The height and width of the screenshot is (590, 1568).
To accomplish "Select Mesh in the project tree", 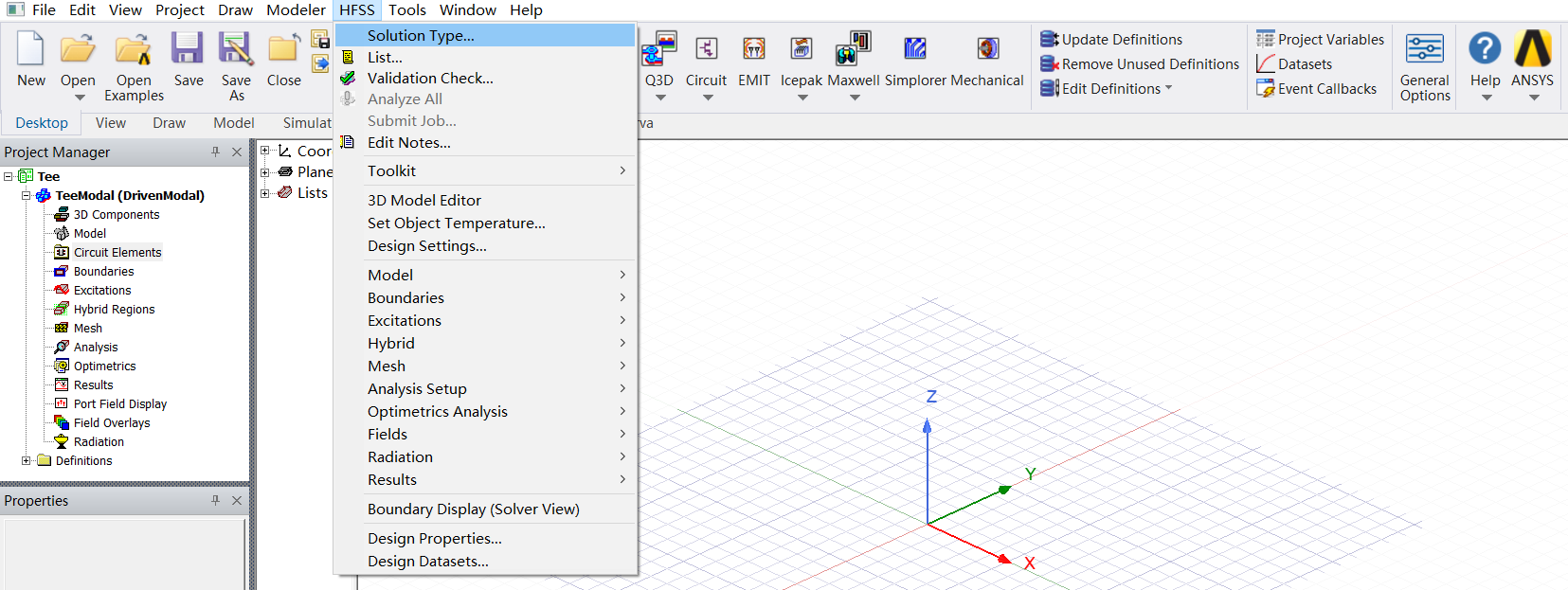I will tap(88, 328).
